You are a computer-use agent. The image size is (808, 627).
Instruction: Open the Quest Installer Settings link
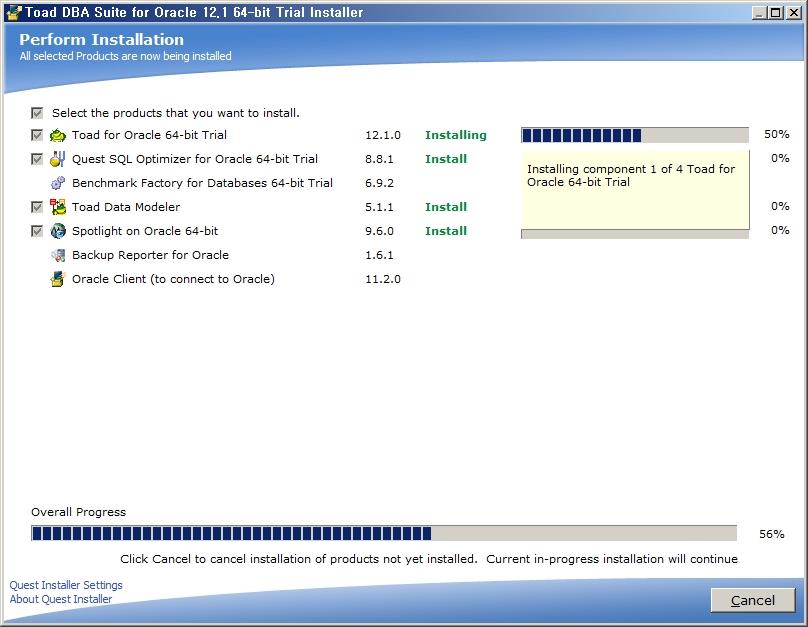point(66,585)
